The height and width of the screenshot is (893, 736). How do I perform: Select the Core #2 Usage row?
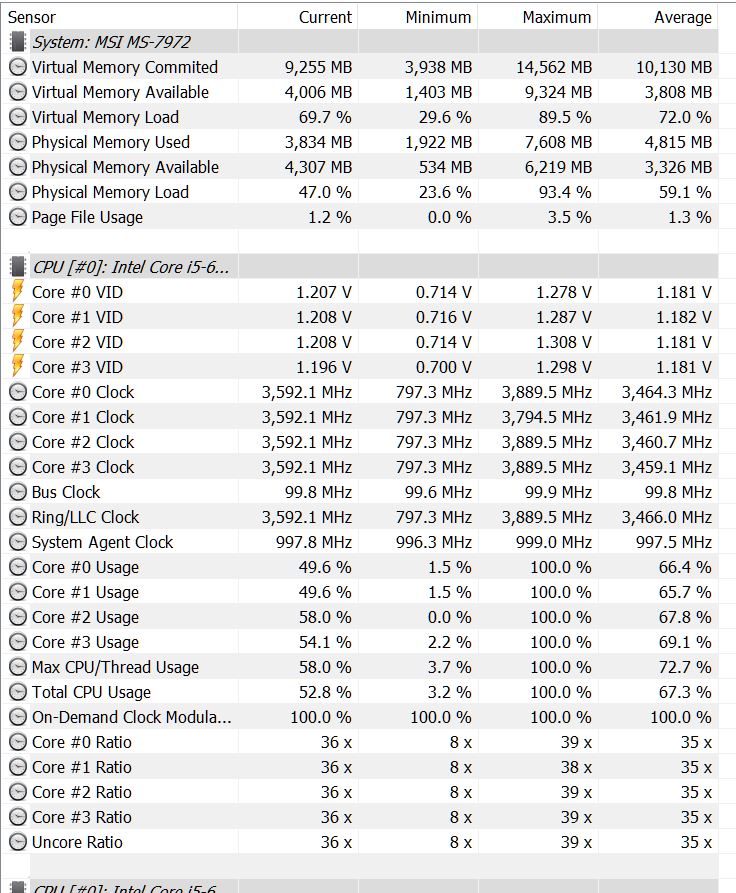click(x=360, y=617)
